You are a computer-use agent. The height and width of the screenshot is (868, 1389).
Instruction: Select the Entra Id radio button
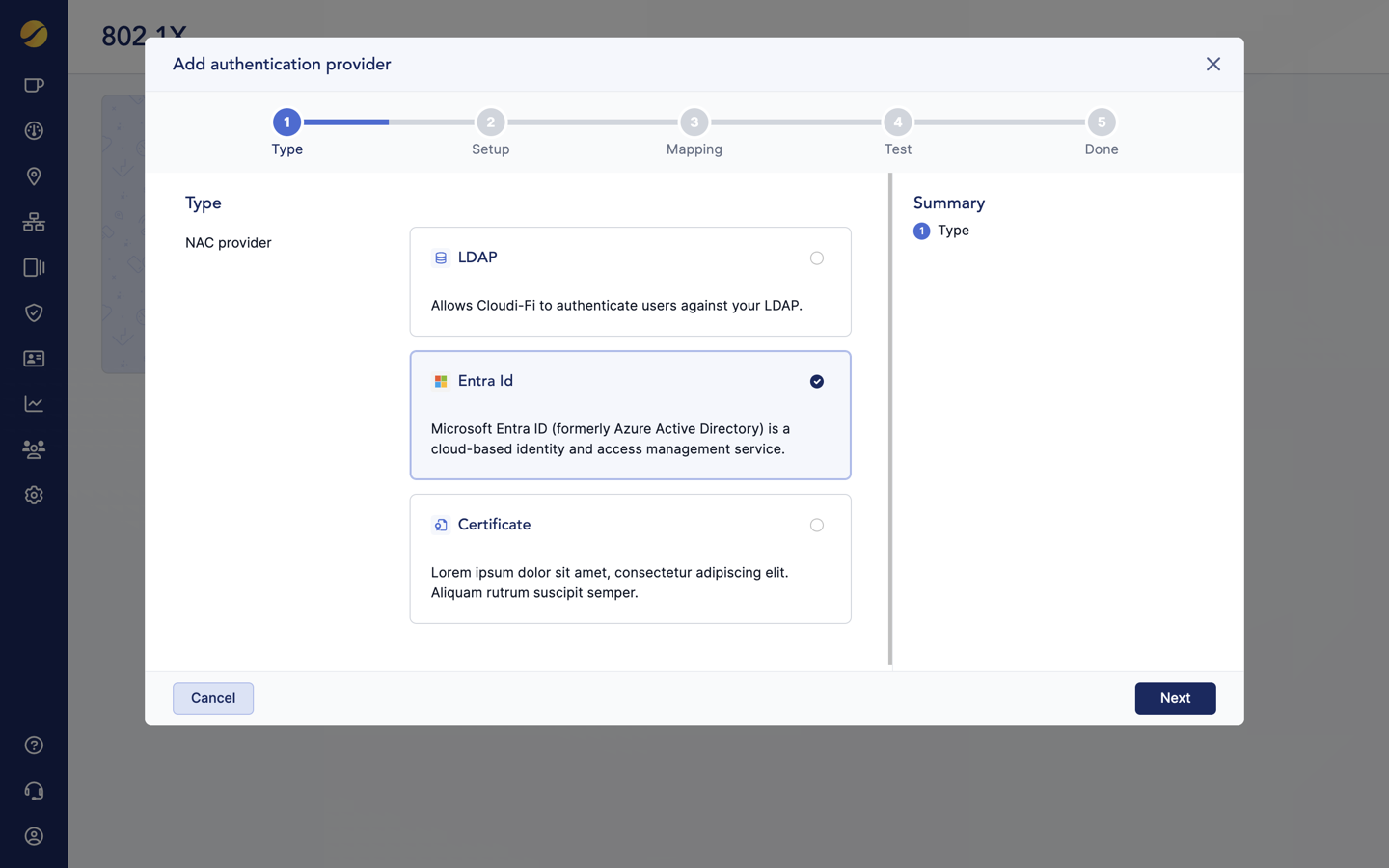(816, 382)
